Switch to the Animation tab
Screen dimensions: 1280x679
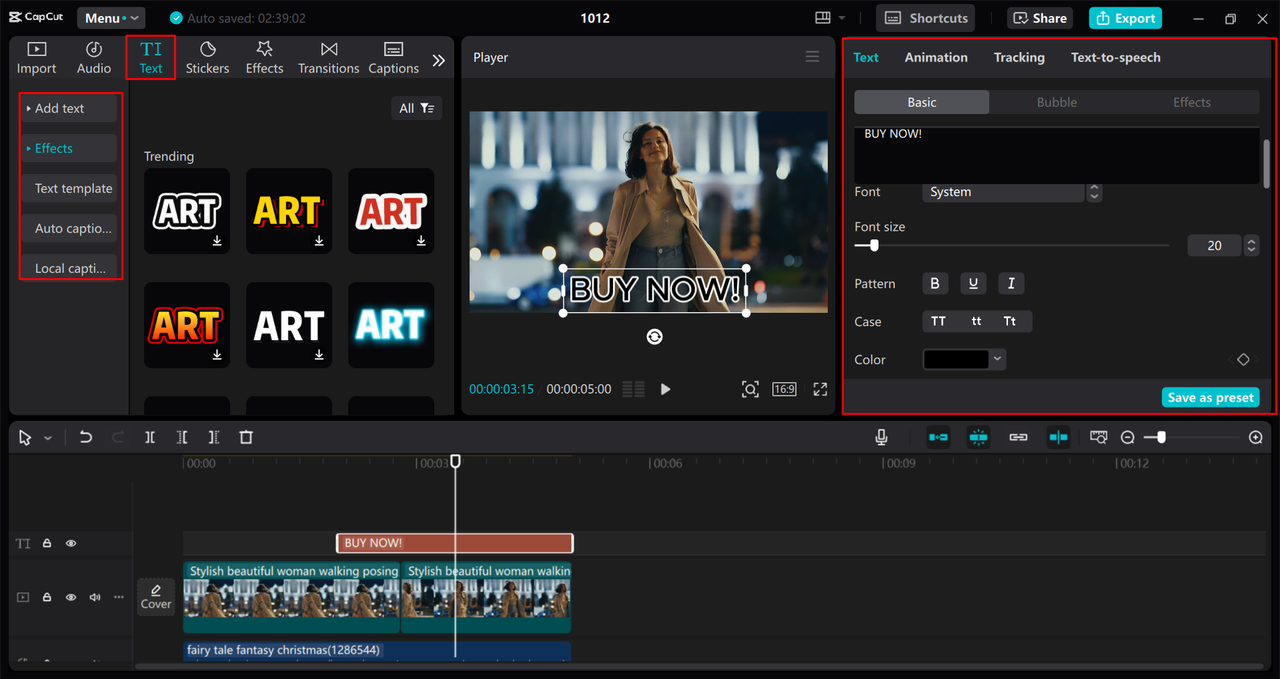pyautogui.click(x=936, y=57)
